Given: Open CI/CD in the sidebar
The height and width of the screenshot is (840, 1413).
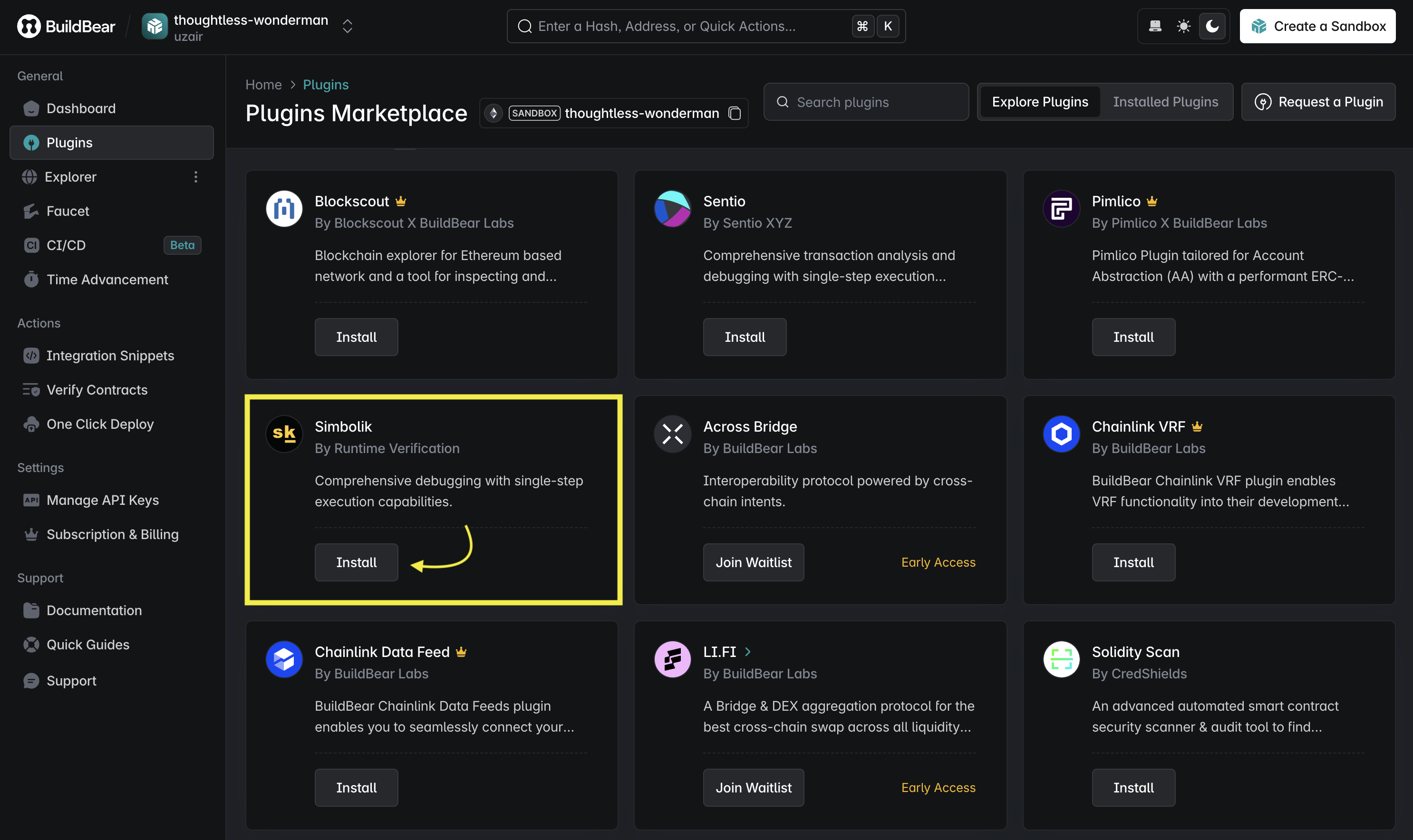Looking at the screenshot, I should click(112, 245).
